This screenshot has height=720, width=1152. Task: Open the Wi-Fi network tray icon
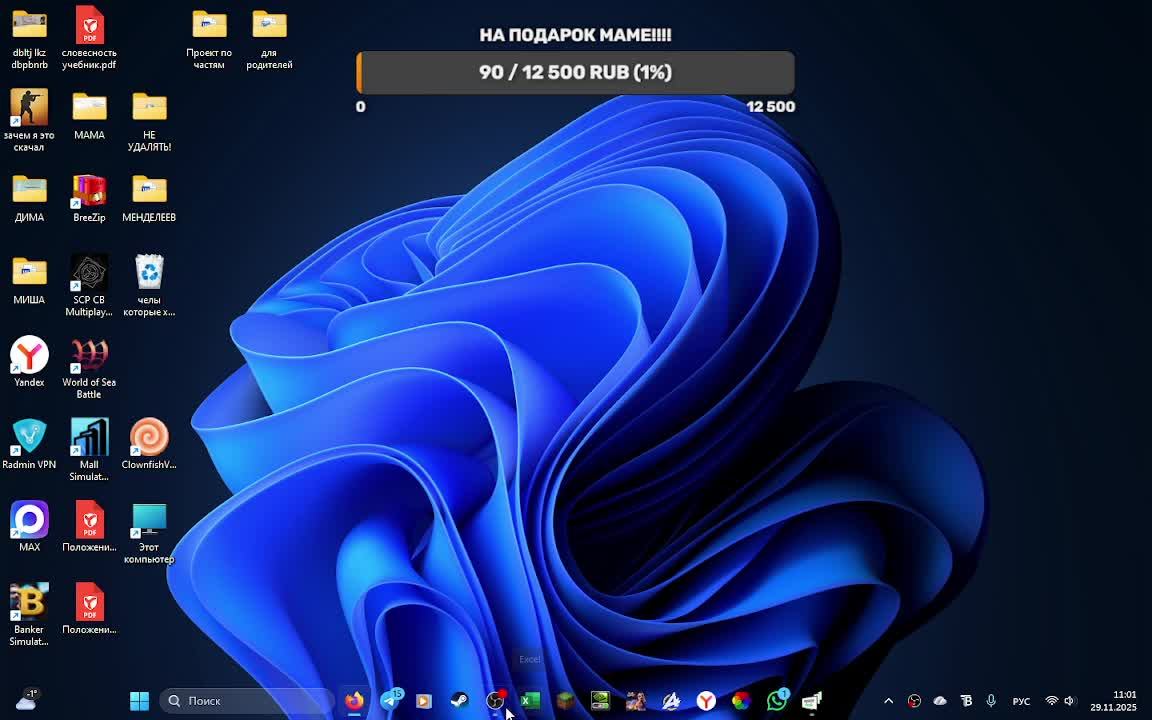[x=1051, y=701]
